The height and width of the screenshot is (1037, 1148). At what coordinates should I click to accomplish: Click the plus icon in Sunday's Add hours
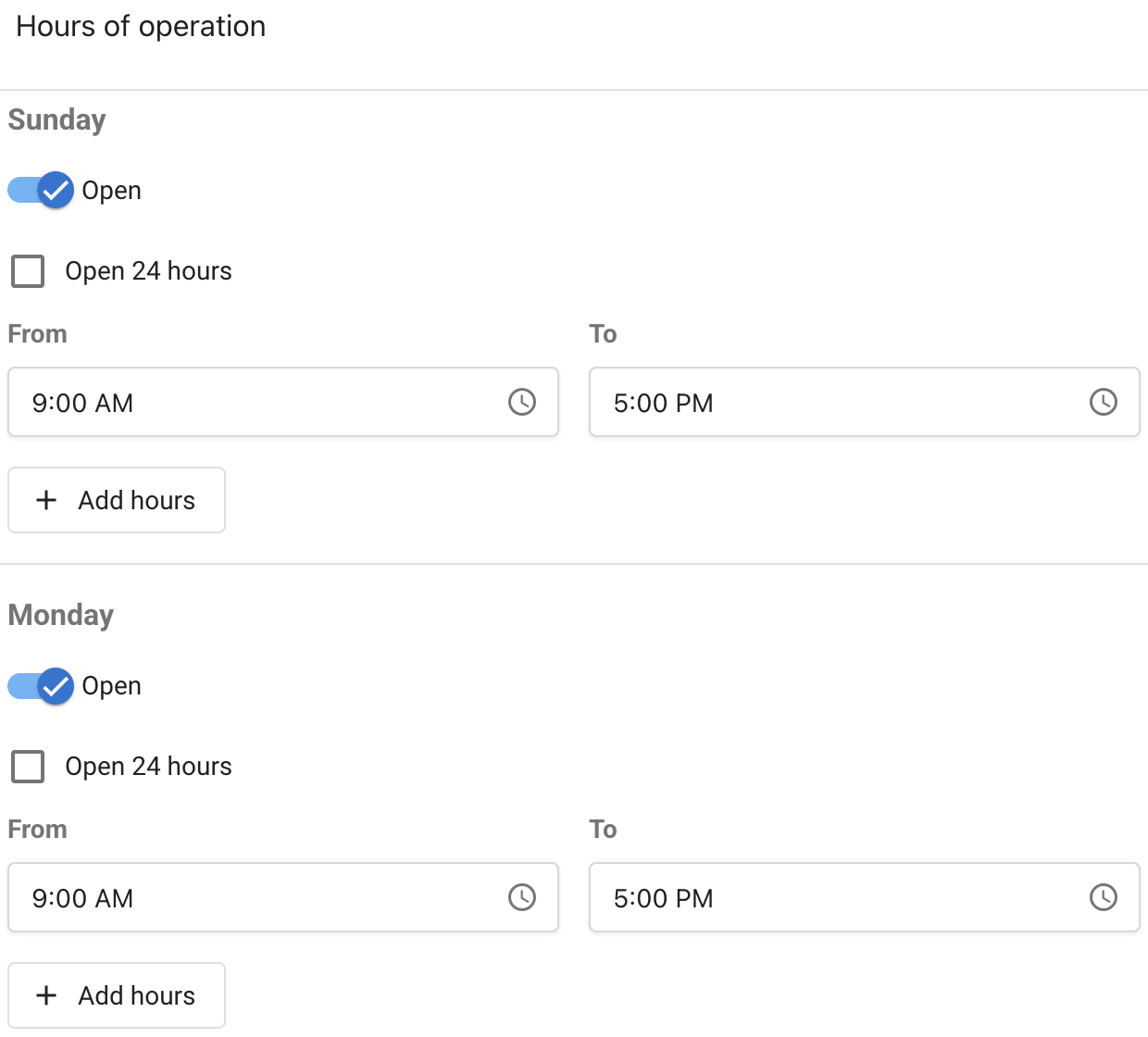pyautogui.click(x=45, y=500)
